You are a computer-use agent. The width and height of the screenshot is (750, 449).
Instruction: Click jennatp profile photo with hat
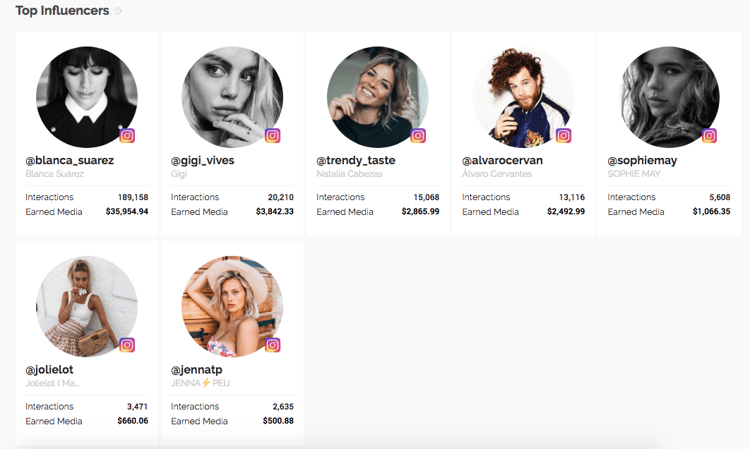[x=232, y=307]
